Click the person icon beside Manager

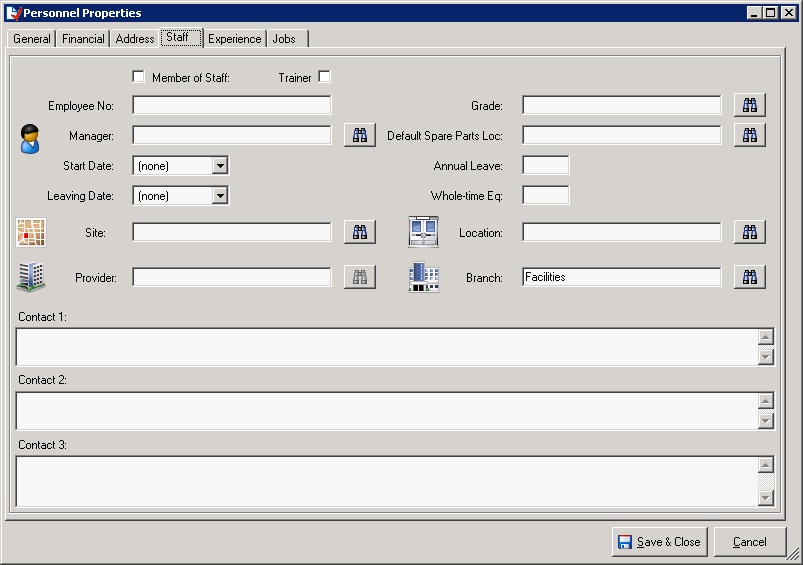click(30, 138)
